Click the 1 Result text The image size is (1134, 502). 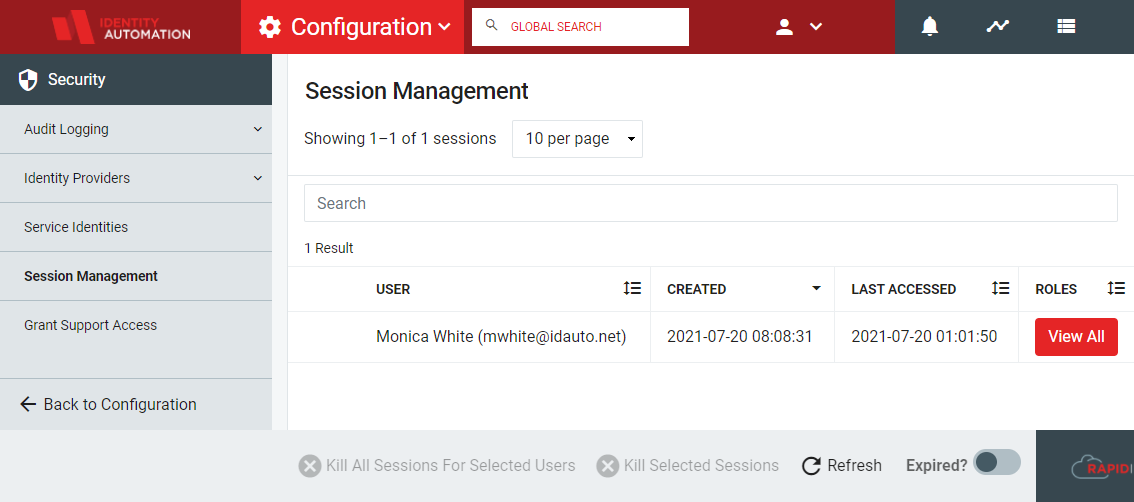329,248
